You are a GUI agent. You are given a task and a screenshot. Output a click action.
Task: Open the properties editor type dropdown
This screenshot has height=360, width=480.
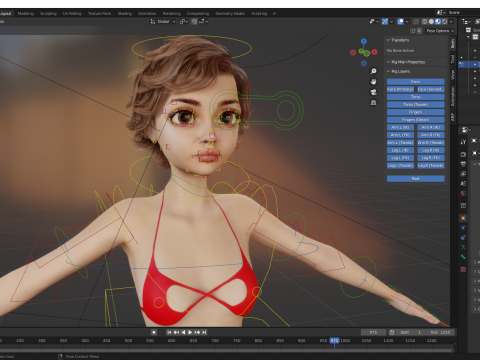tap(466, 130)
